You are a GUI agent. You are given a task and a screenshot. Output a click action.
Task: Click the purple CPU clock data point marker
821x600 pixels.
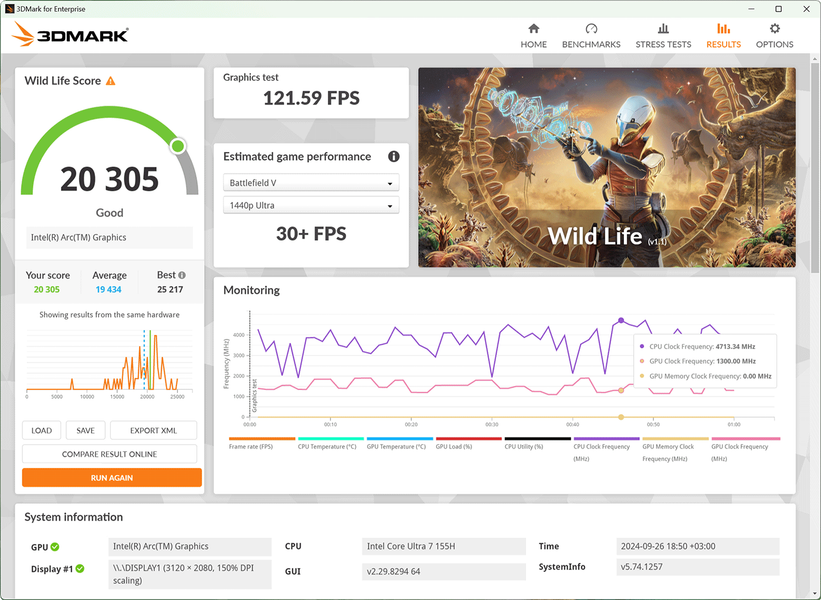(x=621, y=320)
